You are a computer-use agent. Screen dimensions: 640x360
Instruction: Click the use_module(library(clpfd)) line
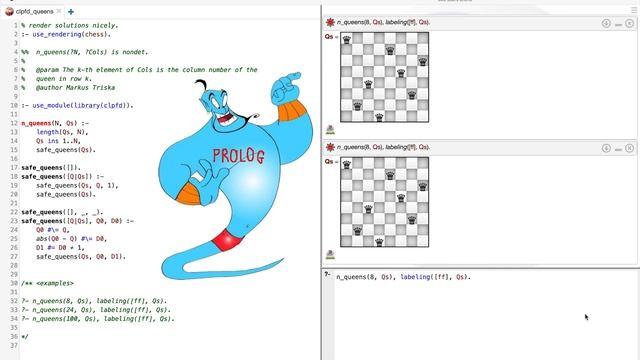pos(77,105)
